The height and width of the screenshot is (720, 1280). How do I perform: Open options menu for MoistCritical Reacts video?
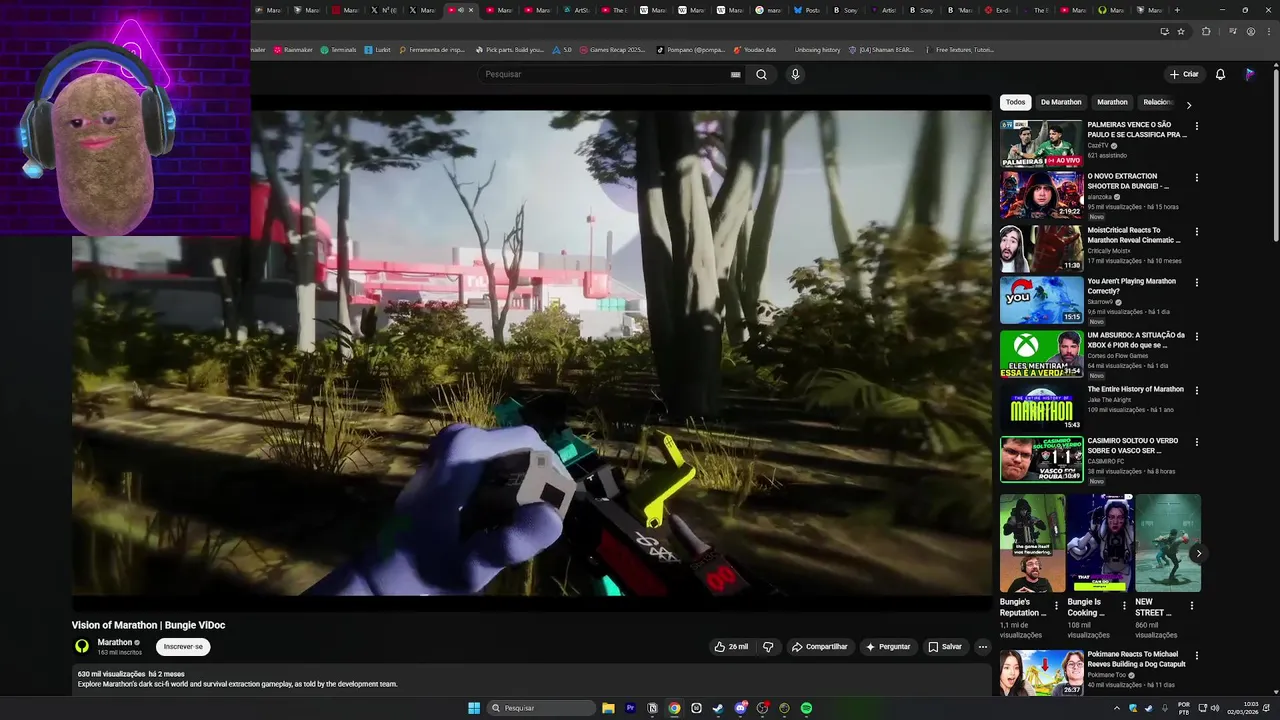(1196, 232)
